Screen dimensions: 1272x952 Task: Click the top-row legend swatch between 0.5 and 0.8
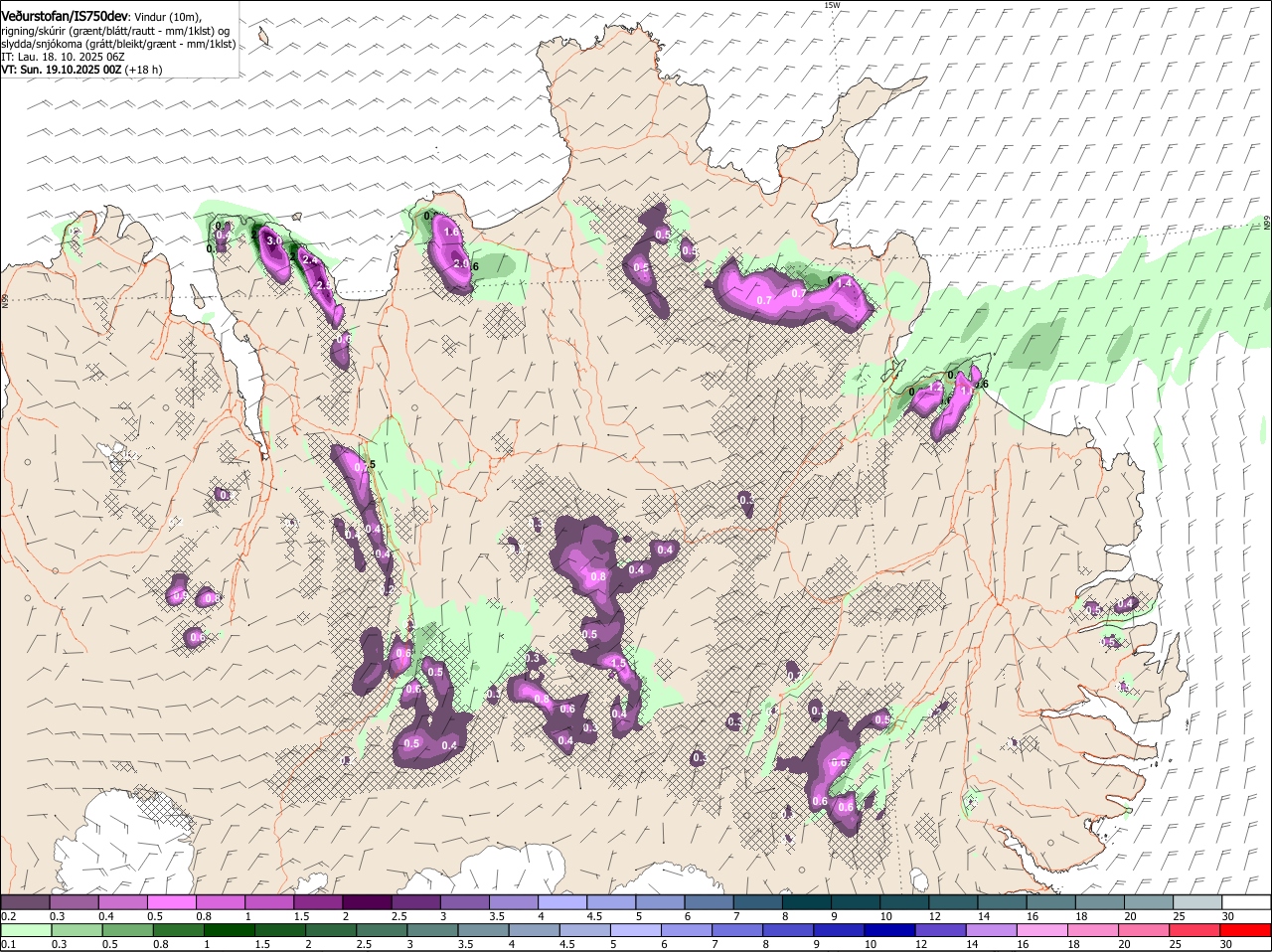pyautogui.click(x=171, y=902)
